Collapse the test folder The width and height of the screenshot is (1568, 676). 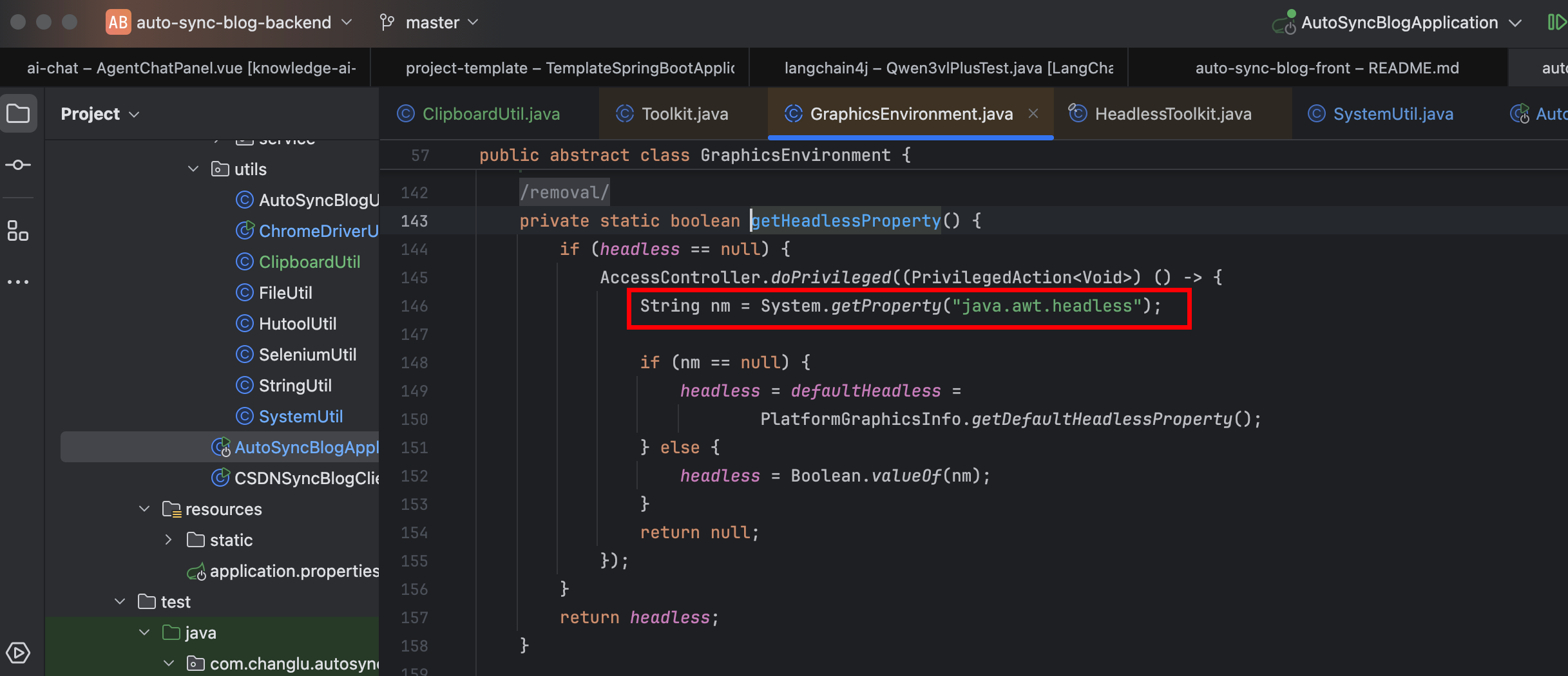pyautogui.click(x=120, y=602)
